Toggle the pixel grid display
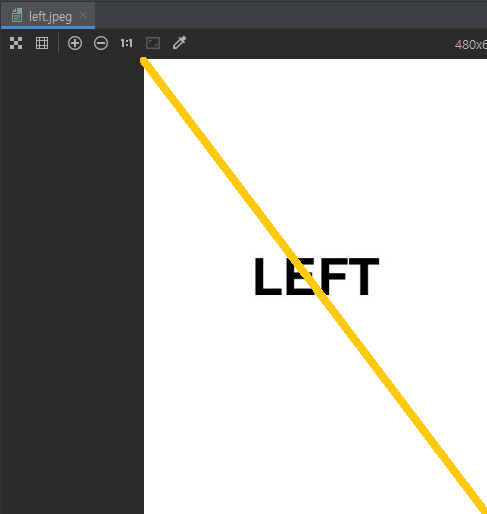The image size is (487, 514). coord(42,43)
